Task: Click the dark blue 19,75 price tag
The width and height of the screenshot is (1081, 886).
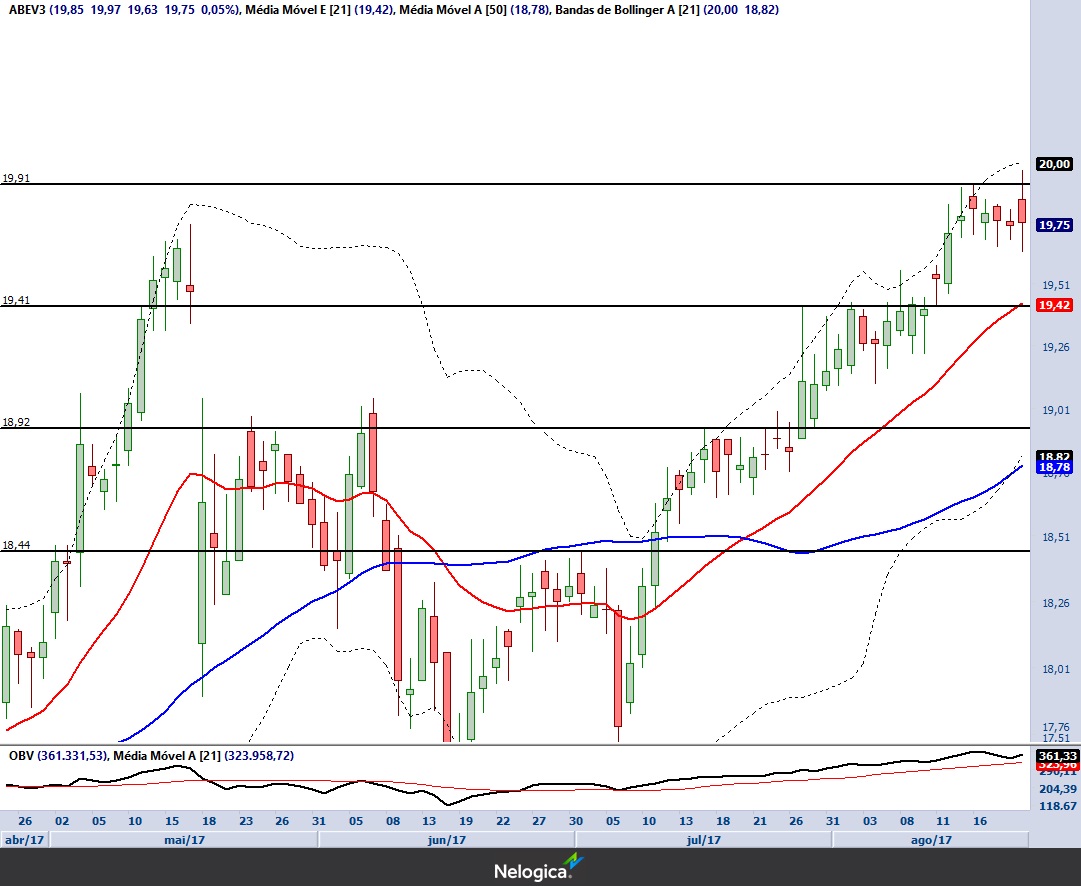Action: pos(1055,226)
